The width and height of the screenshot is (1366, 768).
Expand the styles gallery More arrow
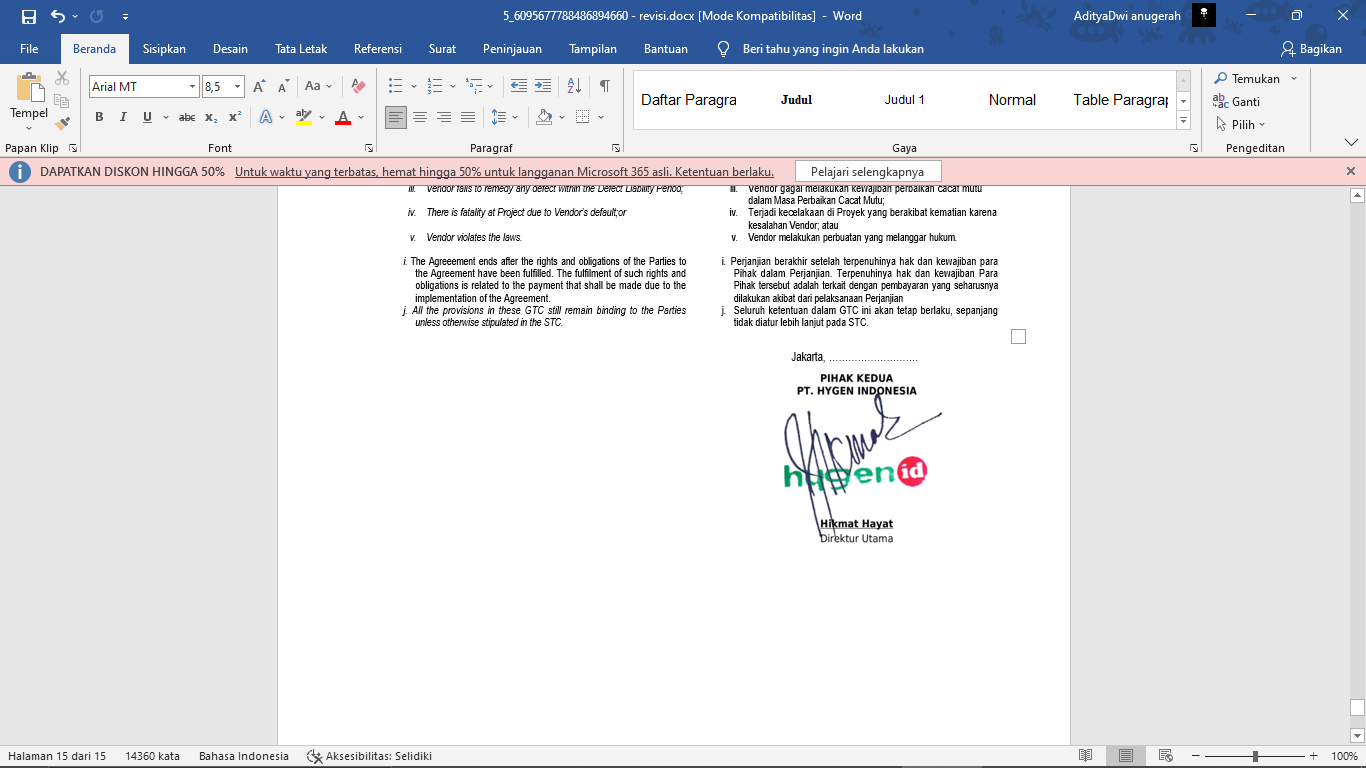1184,120
